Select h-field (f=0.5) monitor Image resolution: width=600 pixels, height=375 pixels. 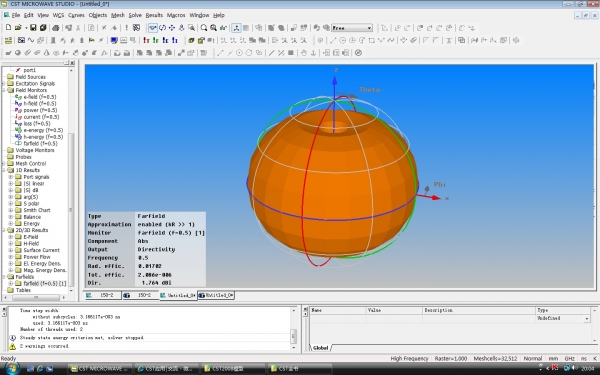coord(39,103)
